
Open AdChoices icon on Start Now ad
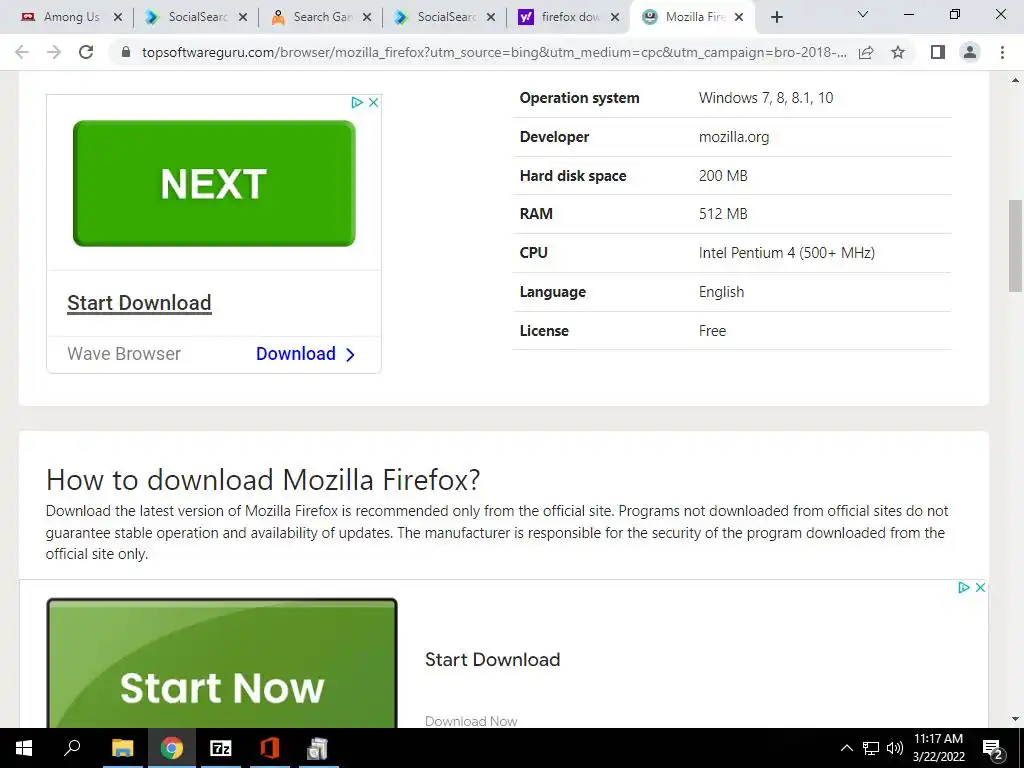pos(963,588)
